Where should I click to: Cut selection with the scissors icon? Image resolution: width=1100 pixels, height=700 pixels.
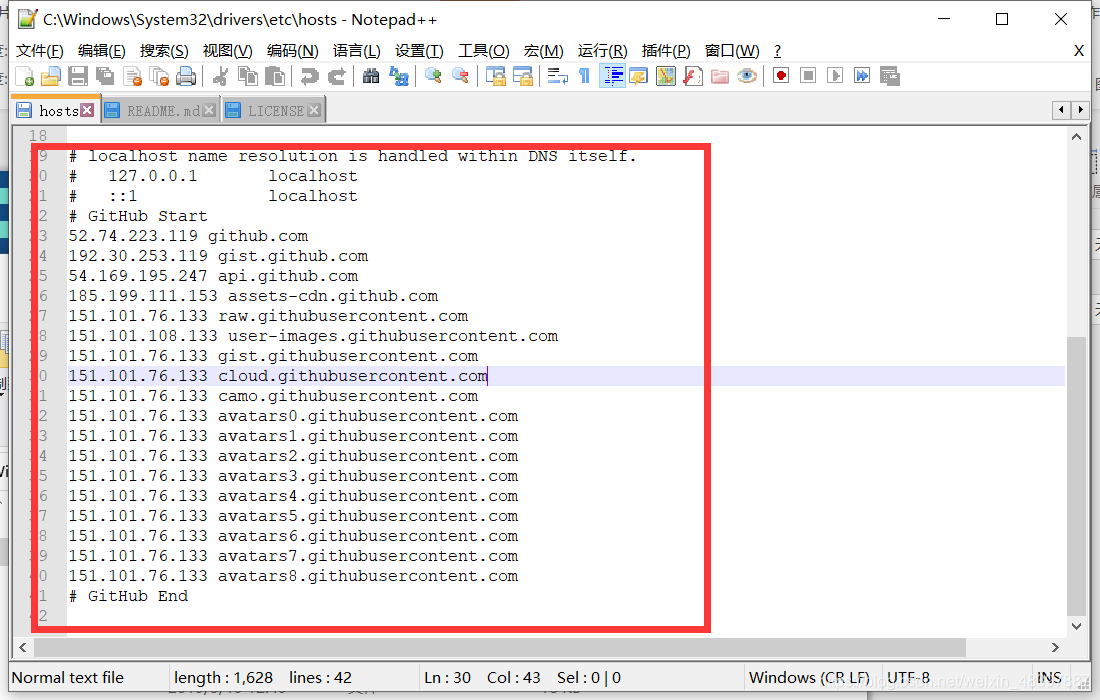coord(220,76)
